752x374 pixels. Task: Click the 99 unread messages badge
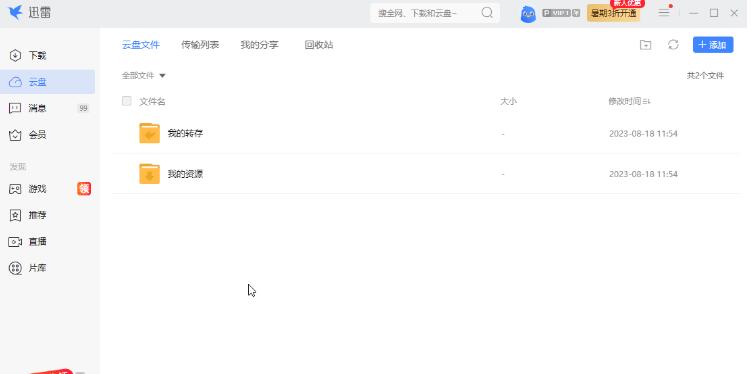pos(83,108)
